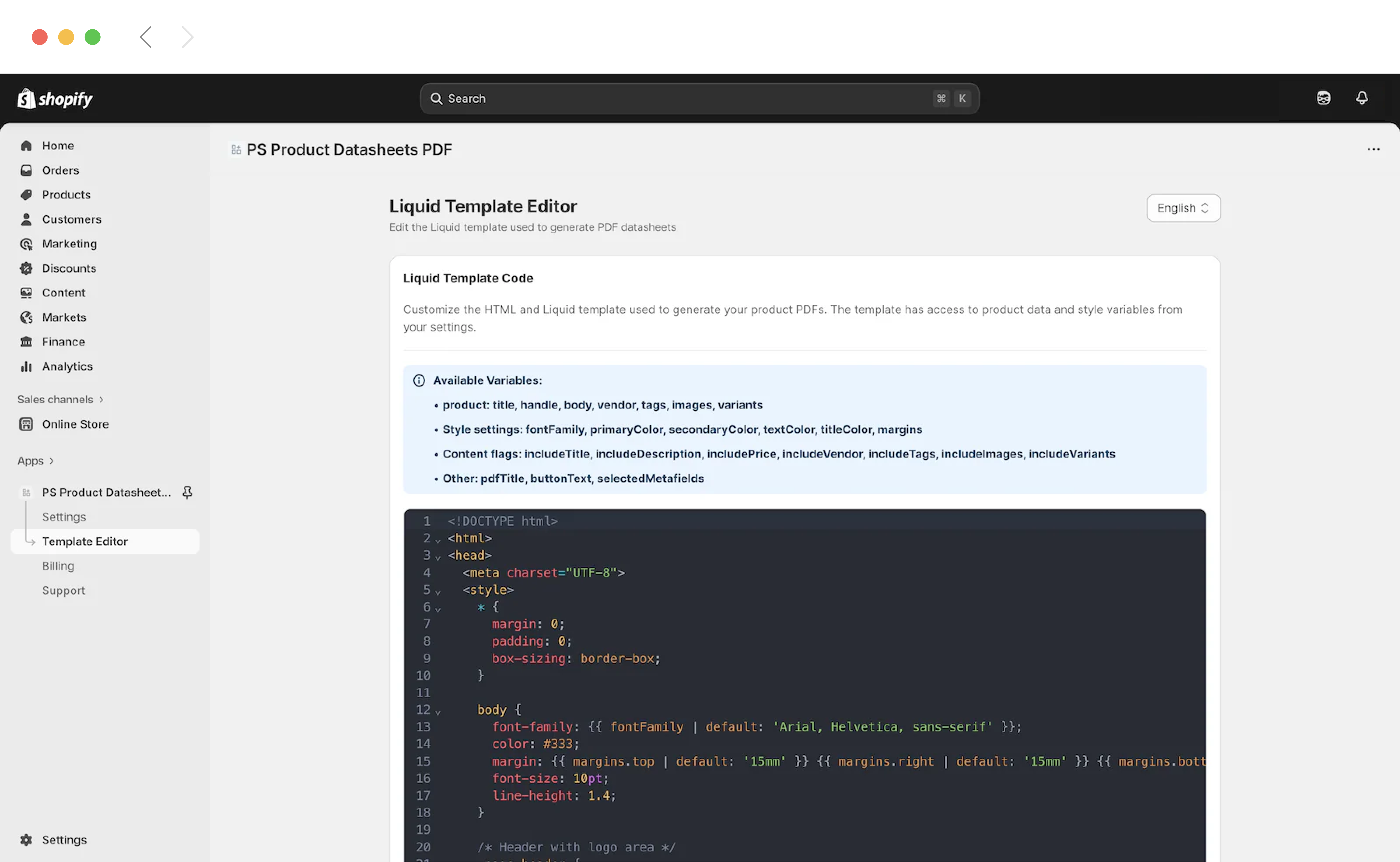Open Analytics from the sidebar
This screenshot has width=1400, height=862.
[x=67, y=366]
